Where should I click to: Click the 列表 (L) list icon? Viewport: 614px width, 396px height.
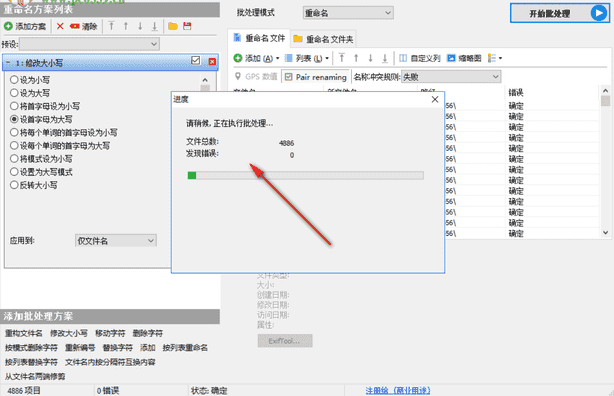click(289, 58)
